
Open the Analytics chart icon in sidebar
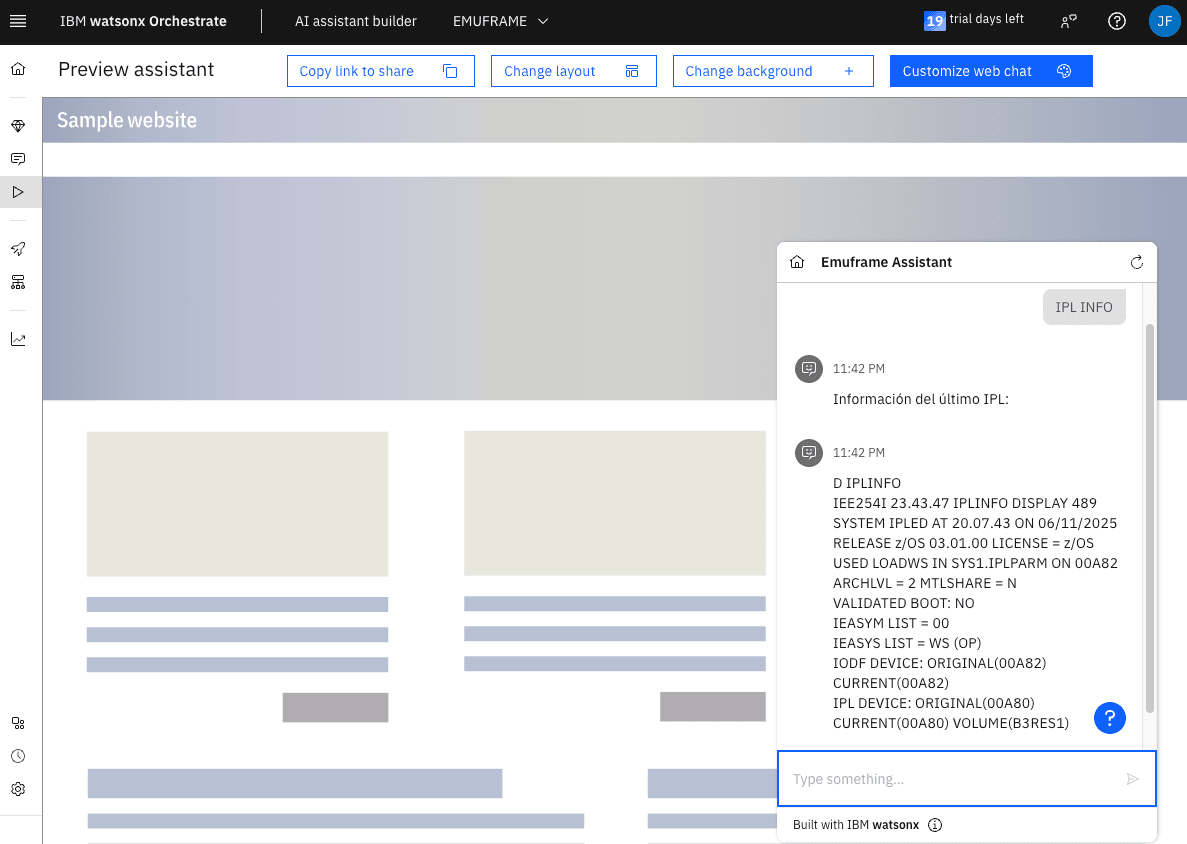(x=18, y=339)
